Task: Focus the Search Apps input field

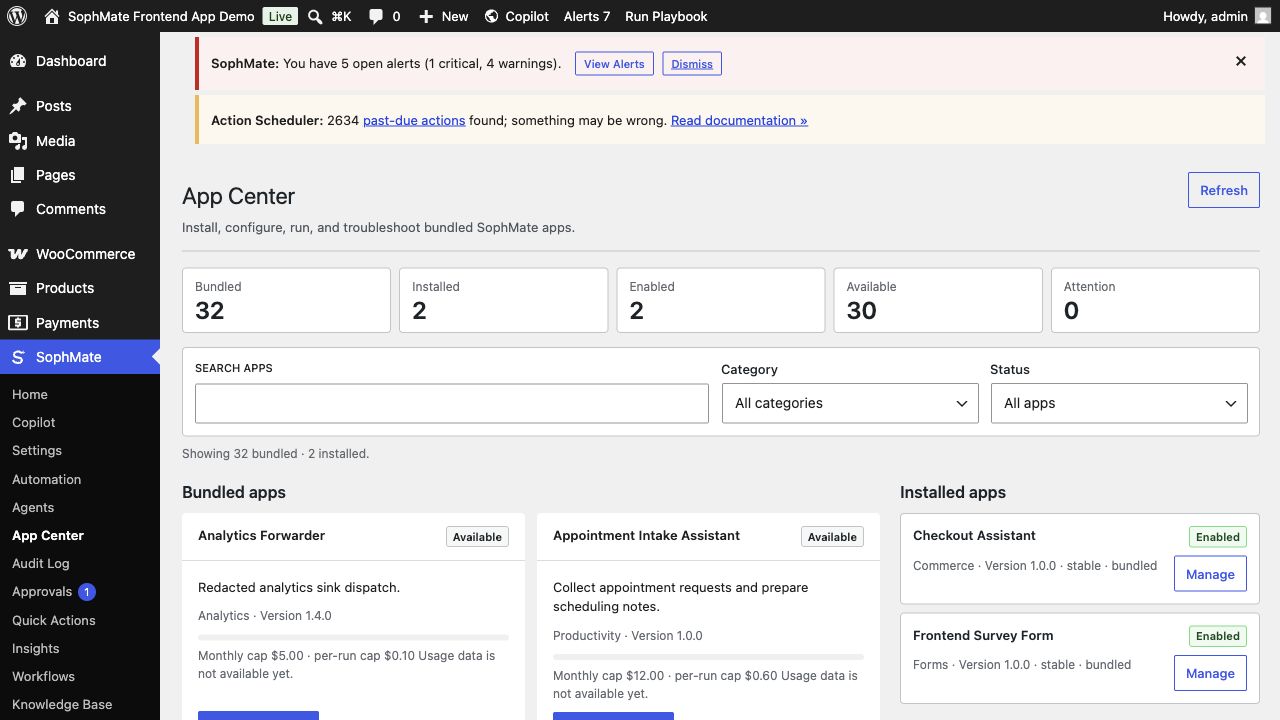Action: (x=452, y=403)
